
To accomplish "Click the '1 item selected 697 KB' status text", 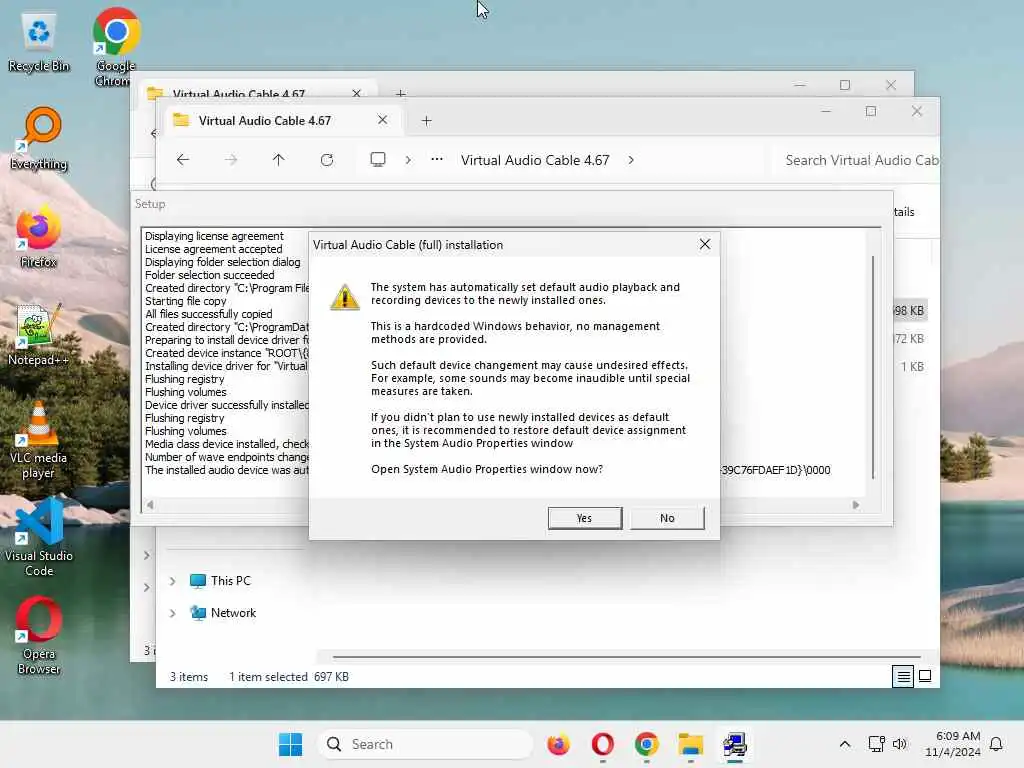I will click(x=289, y=677).
